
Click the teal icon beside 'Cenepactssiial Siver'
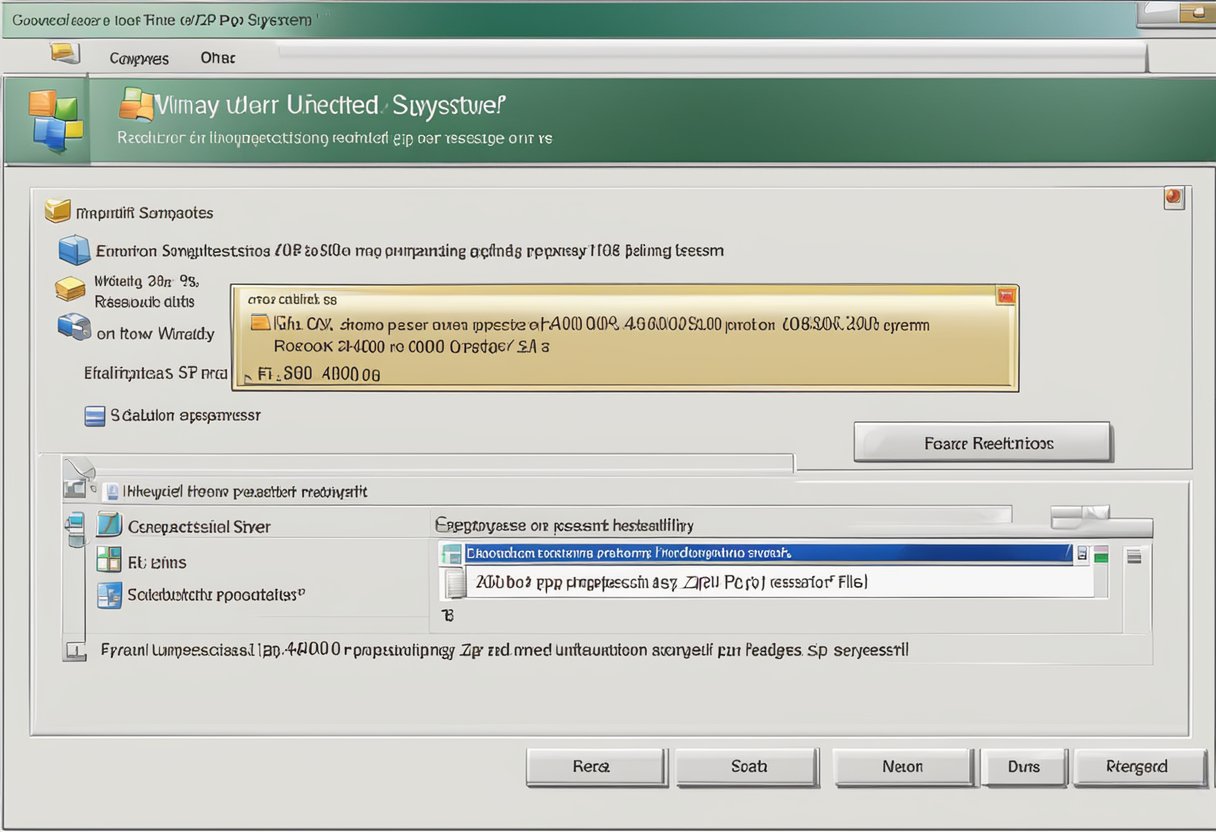pos(109,525)
